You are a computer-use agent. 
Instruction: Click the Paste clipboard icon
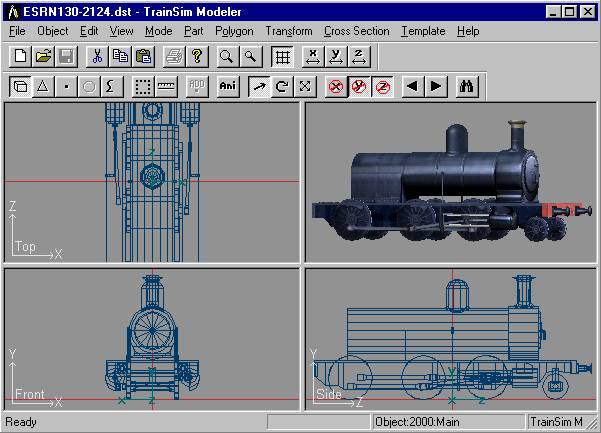tap(143, 57)
